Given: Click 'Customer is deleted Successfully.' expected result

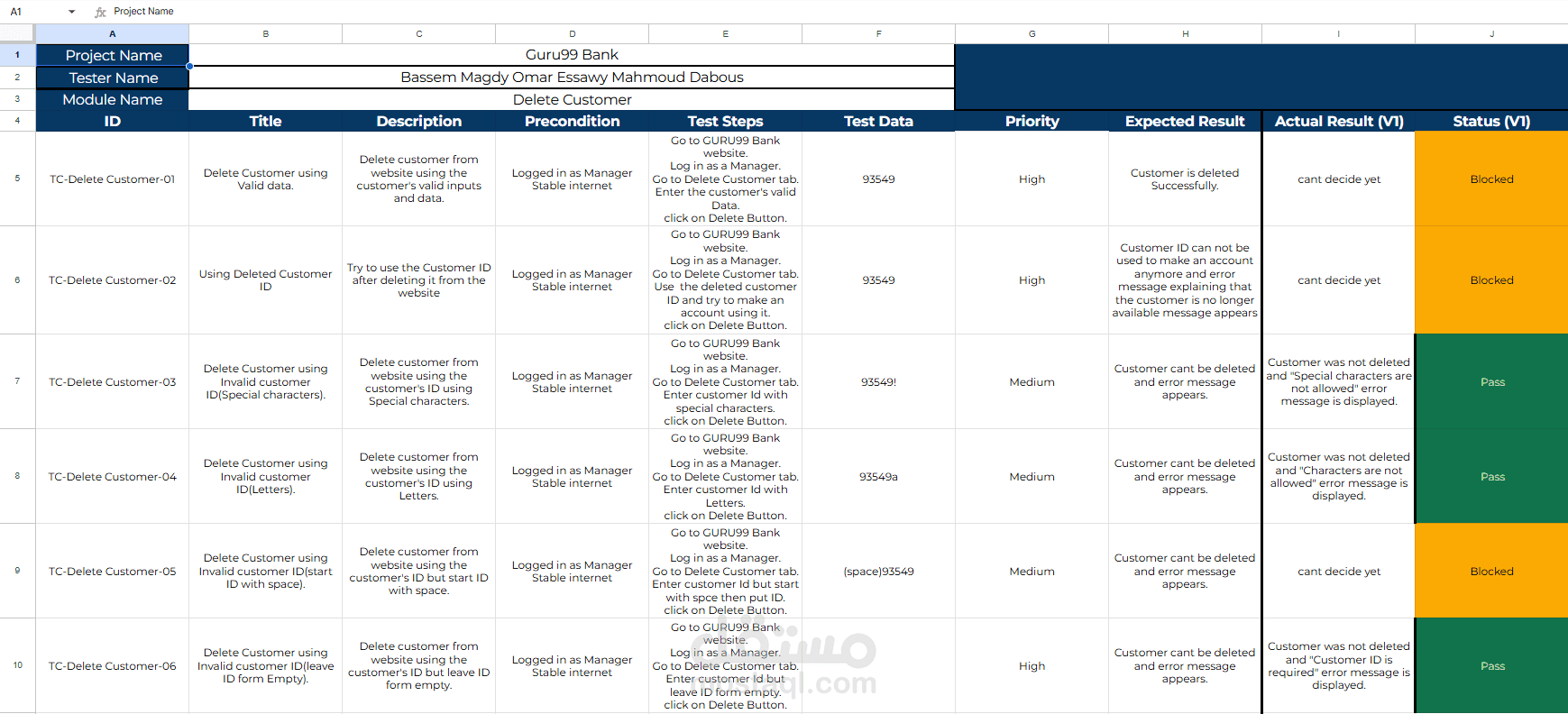Looking at the screenshot, I should [1186, 178].
